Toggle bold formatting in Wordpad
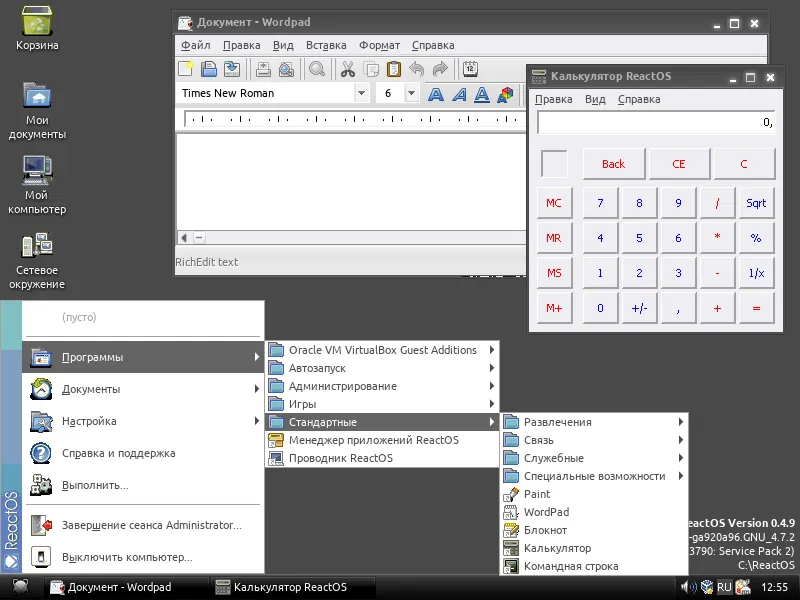800x600 pixels. [x=436, y=94]
